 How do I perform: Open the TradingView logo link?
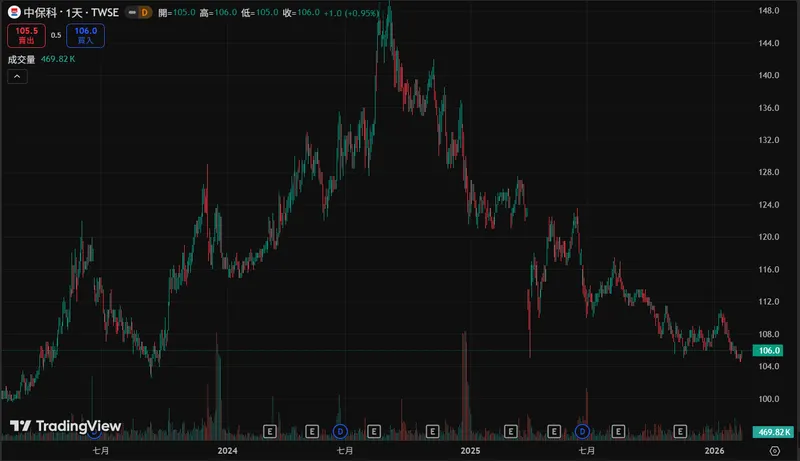pos(65,426)
